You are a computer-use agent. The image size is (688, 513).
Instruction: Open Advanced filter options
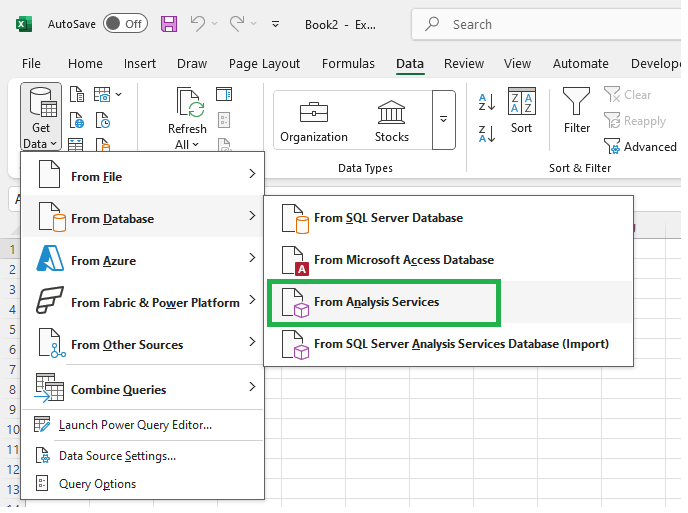point(640,147)
